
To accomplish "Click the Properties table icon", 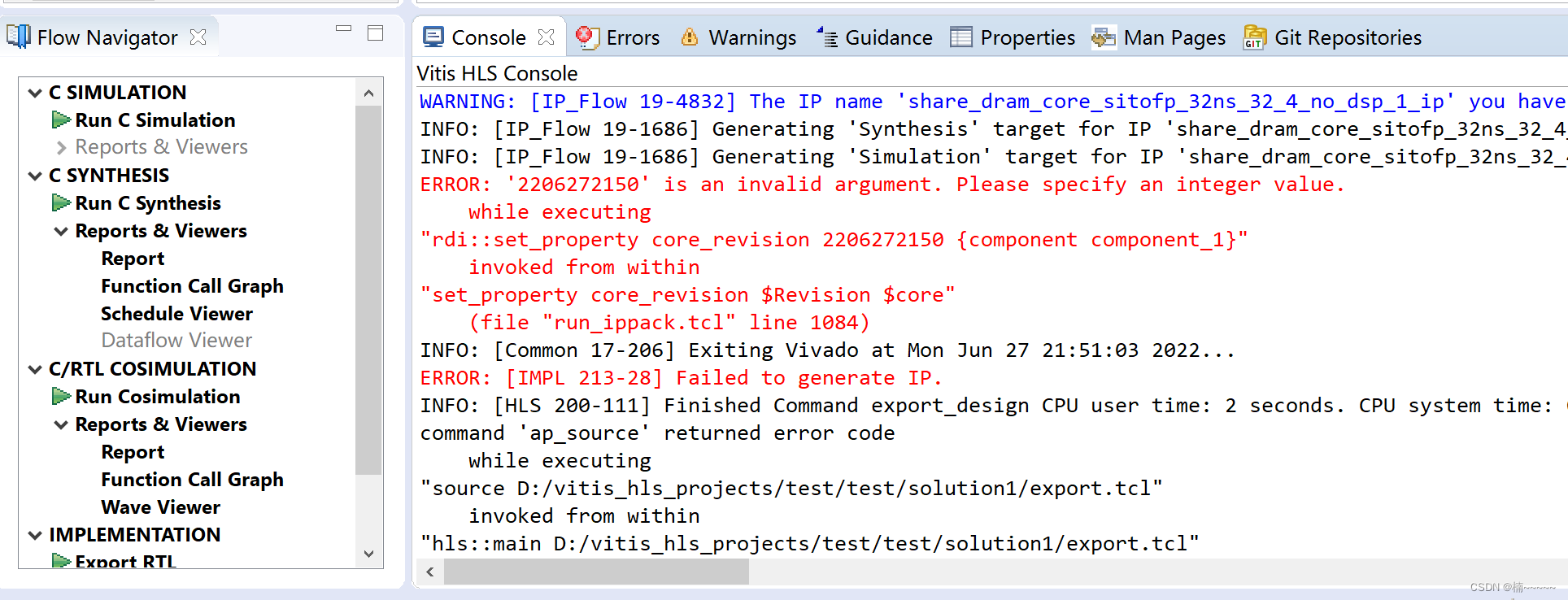I will (x=961, y=37).
